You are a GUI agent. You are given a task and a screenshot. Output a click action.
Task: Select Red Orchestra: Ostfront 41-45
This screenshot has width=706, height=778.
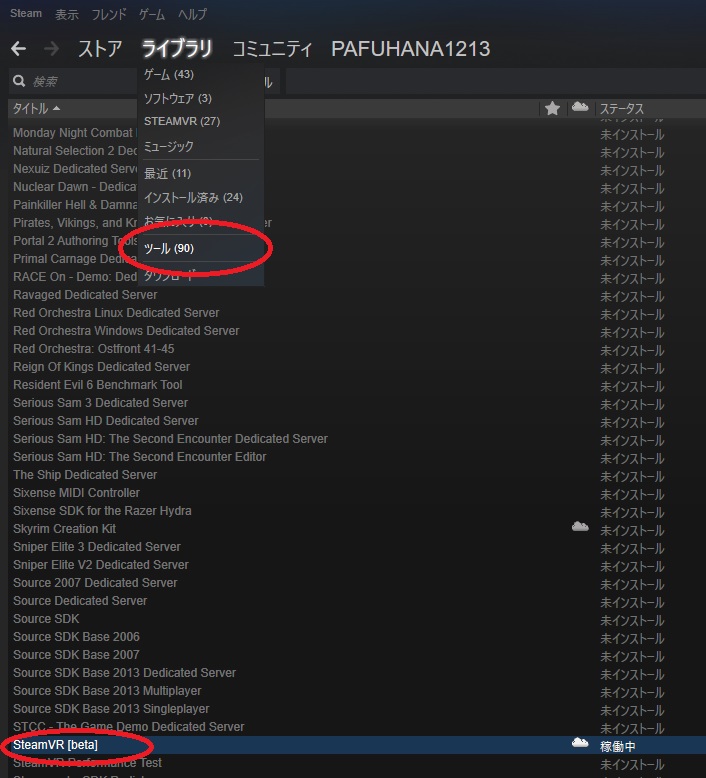pyautogui.click(x=94, y=349)
